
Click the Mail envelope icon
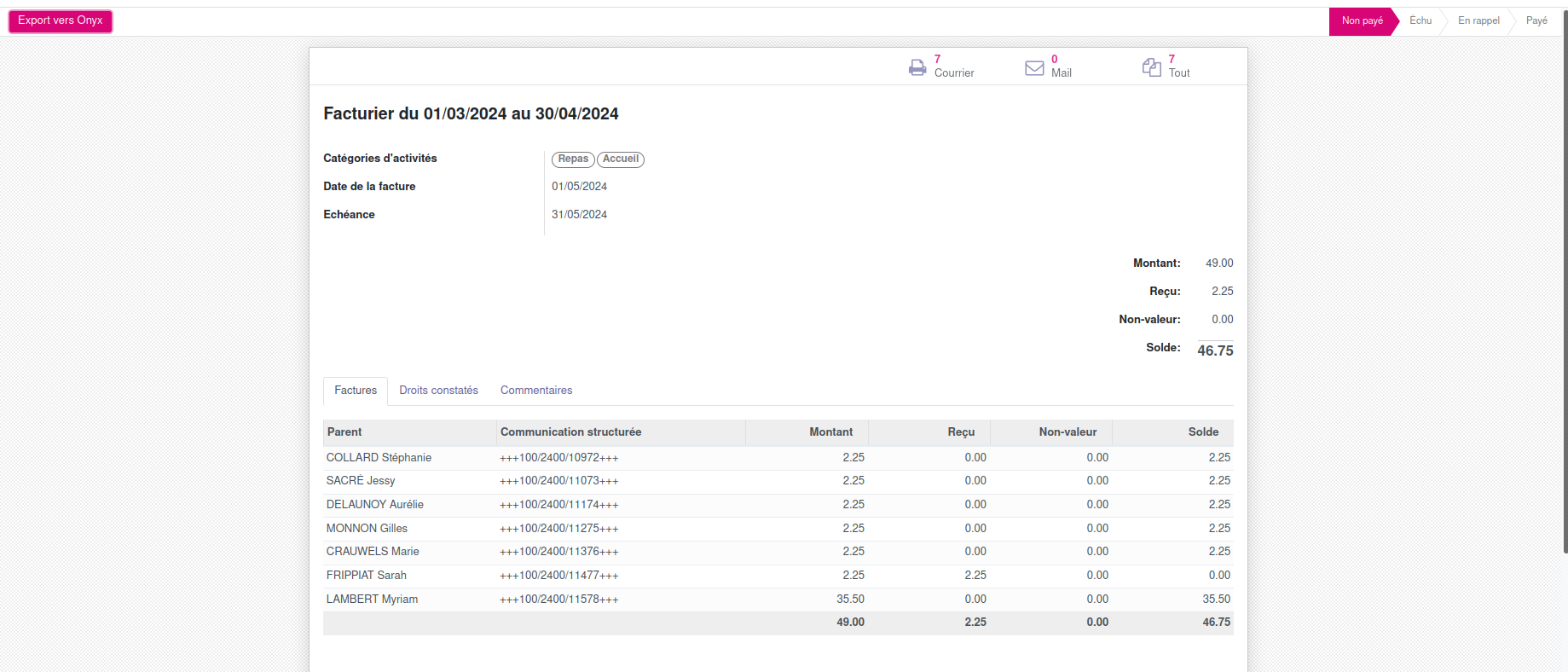(x=1034, y=67)
